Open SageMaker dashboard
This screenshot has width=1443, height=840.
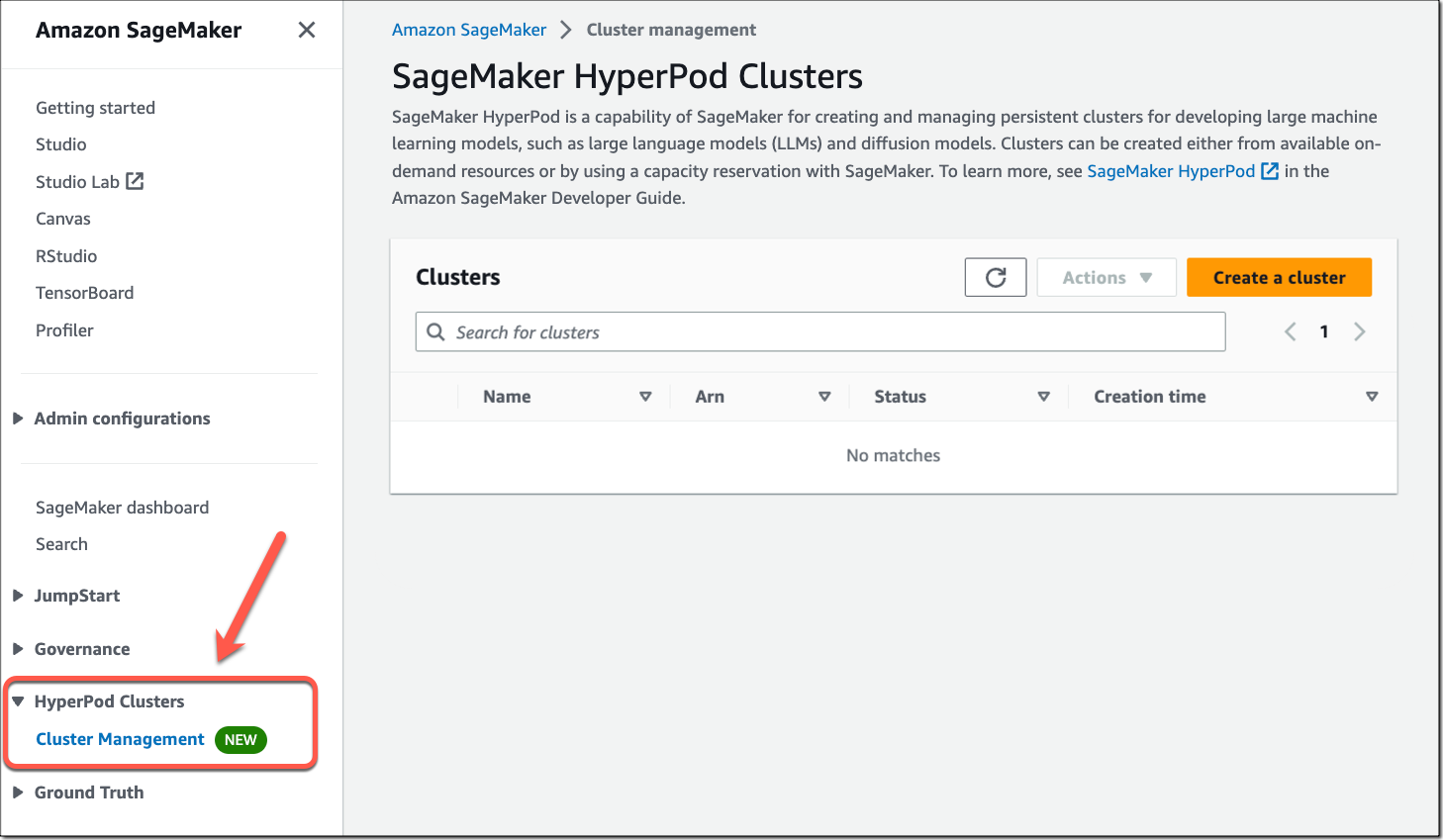[122, 508]
